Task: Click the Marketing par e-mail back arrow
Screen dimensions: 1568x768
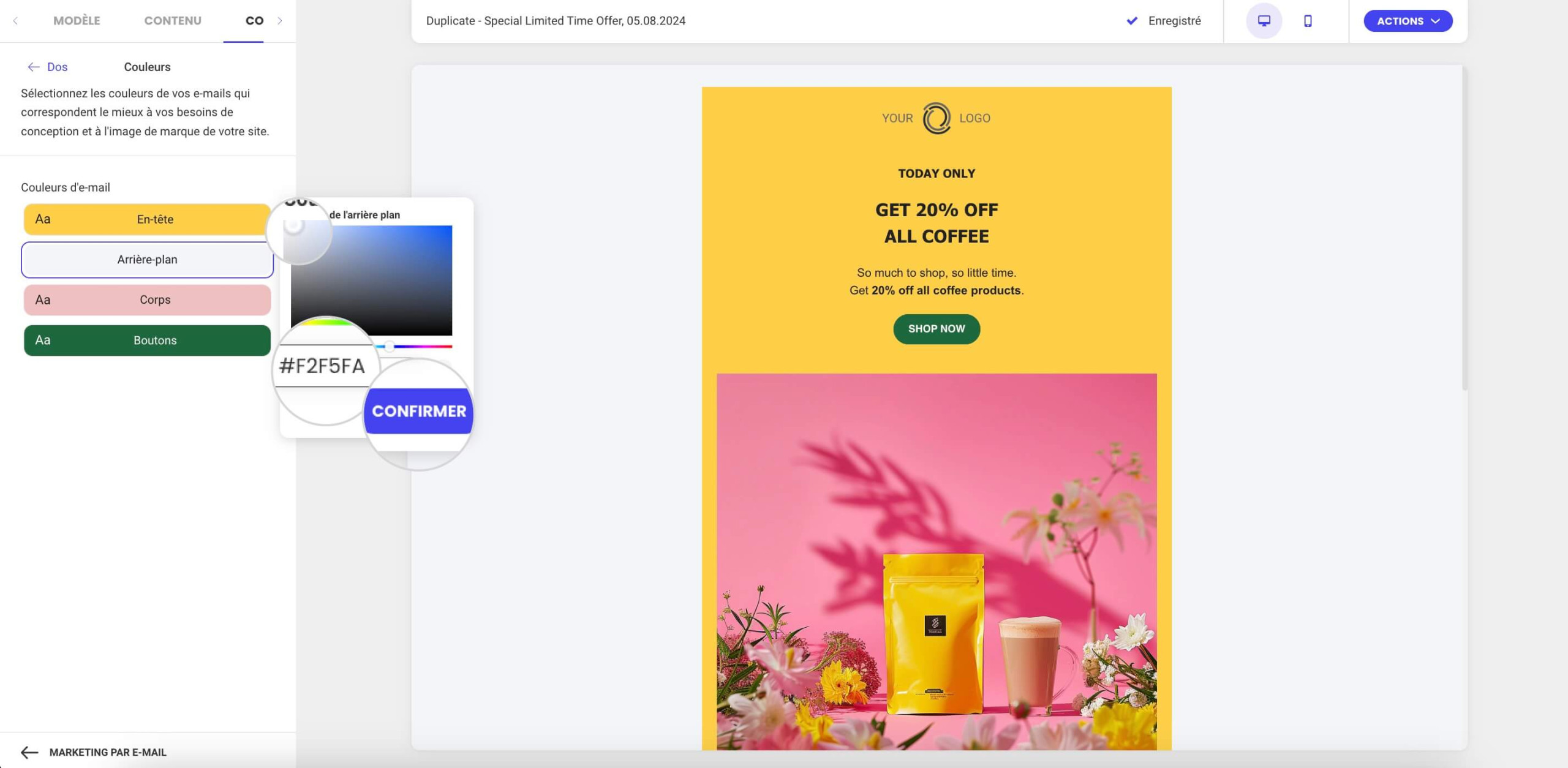Action: pos(29,752)
